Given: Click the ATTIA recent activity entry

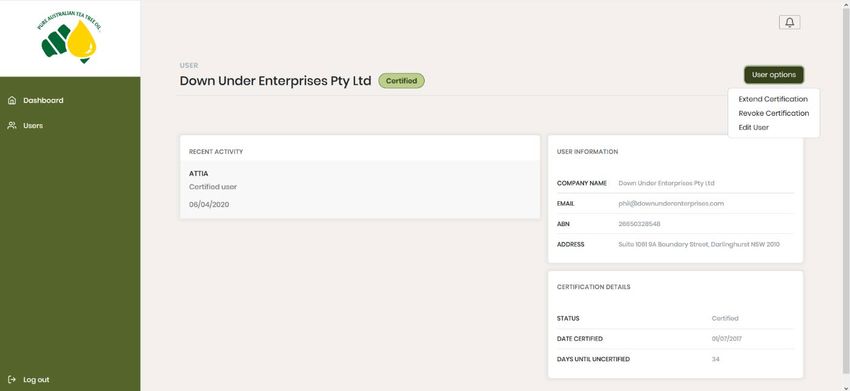Looking at the screenshot, I should (x=359, y=189).
